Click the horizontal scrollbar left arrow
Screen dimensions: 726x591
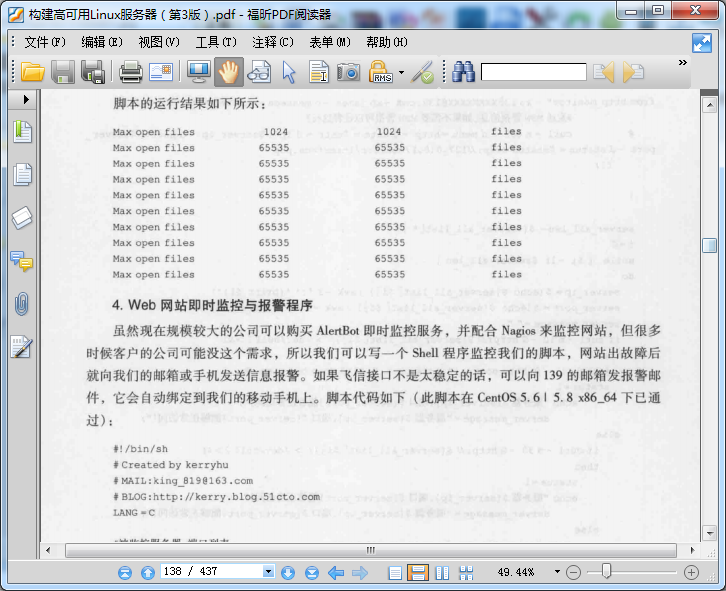pyautogui.click(x=48, y=550)
